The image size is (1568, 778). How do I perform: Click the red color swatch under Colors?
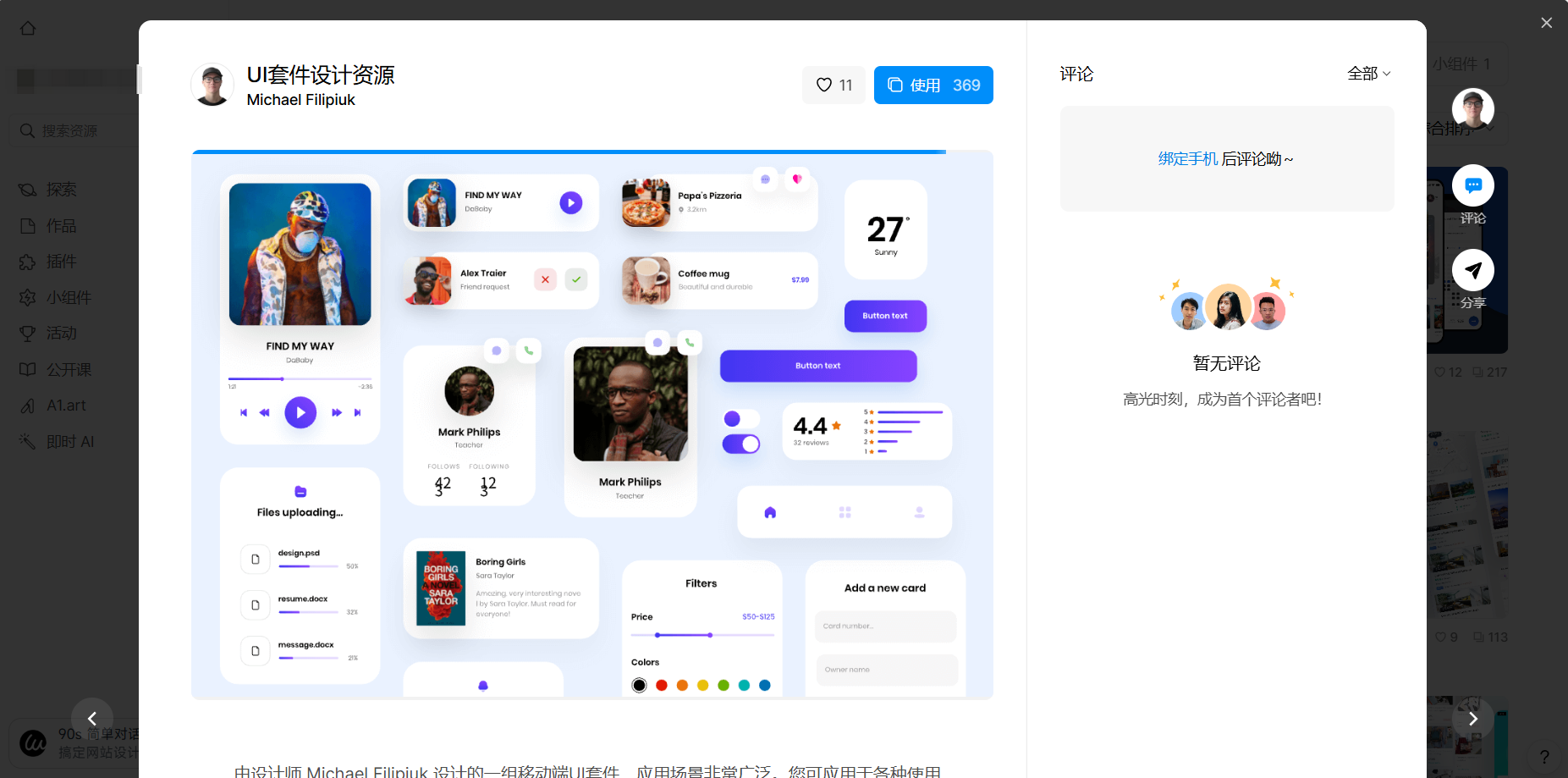click(x=662, y=686)
